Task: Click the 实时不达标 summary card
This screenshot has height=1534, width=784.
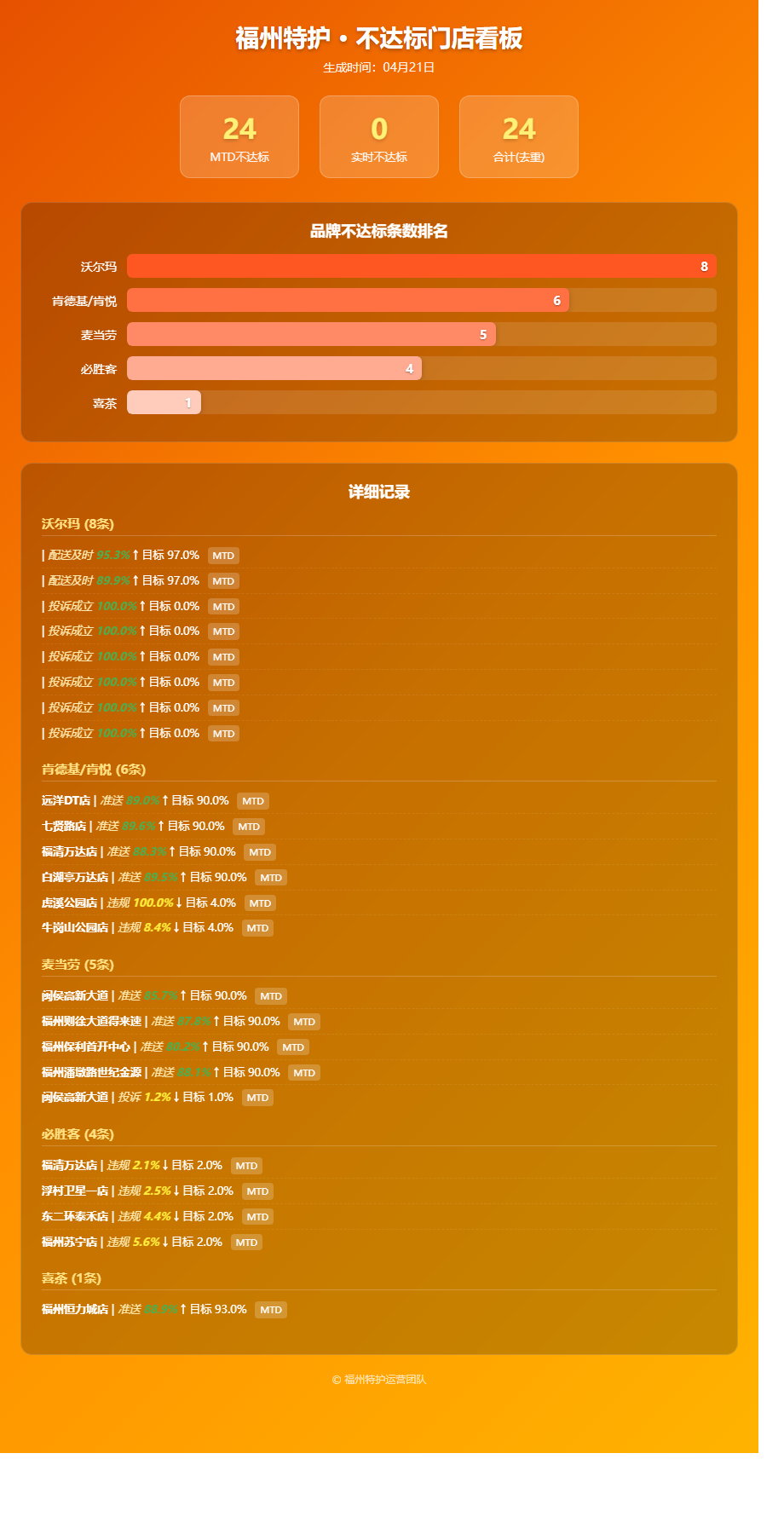Action: click(x=379, y=137)
